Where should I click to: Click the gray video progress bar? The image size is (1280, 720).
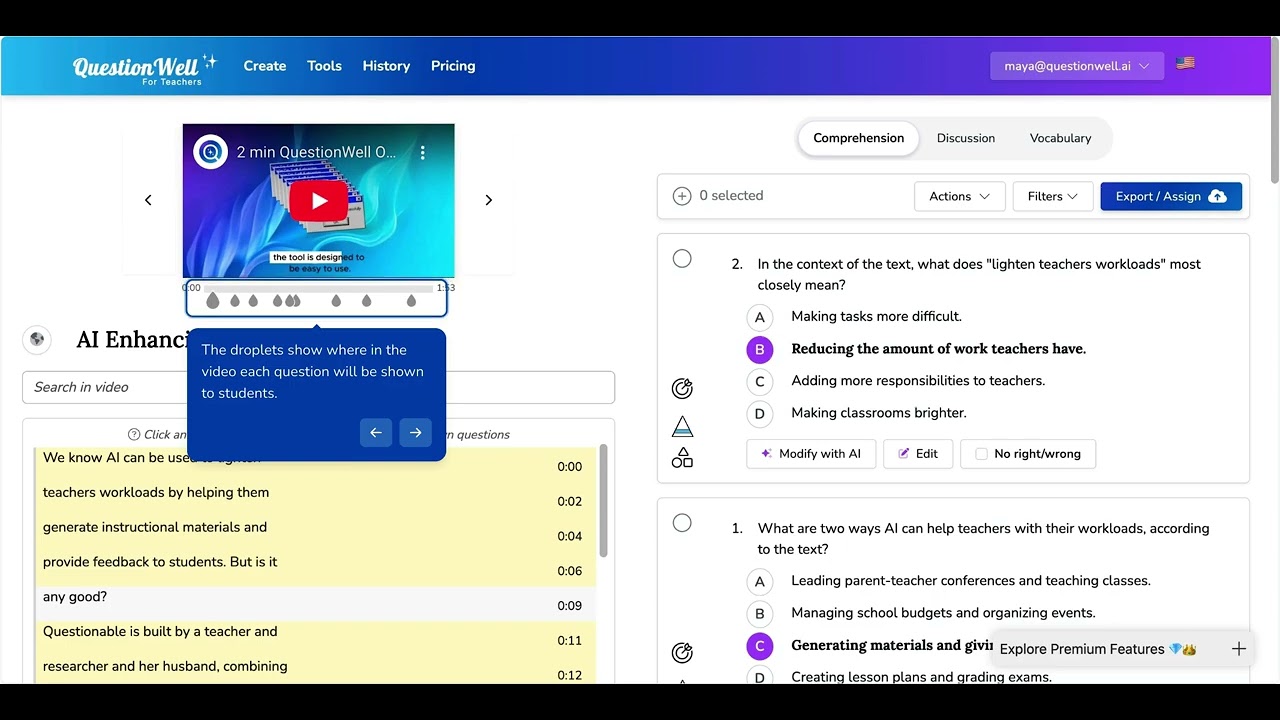pyautogui.click(x=318, y=288)
